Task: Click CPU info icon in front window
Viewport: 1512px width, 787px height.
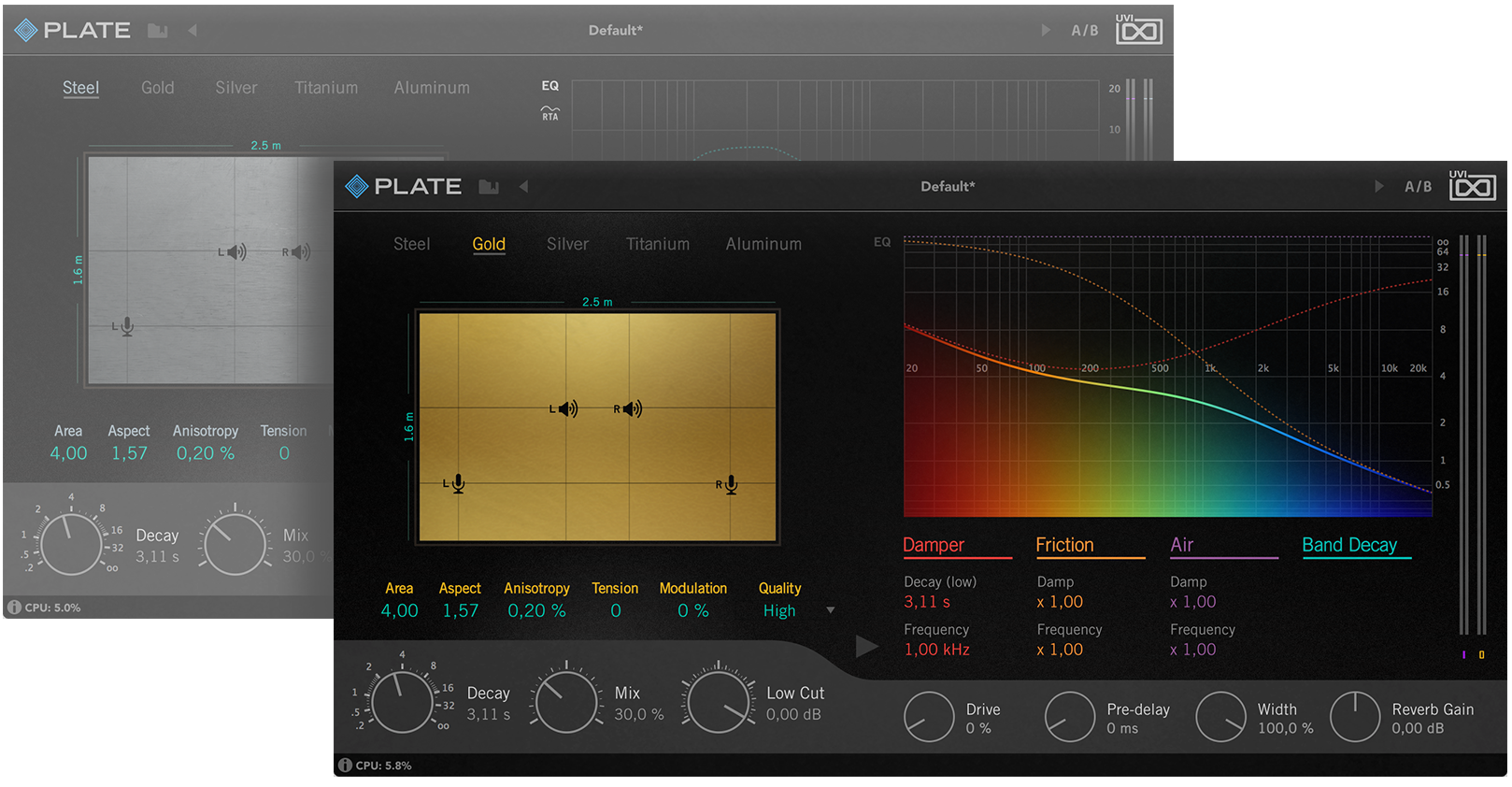Action: click(345, 766)
